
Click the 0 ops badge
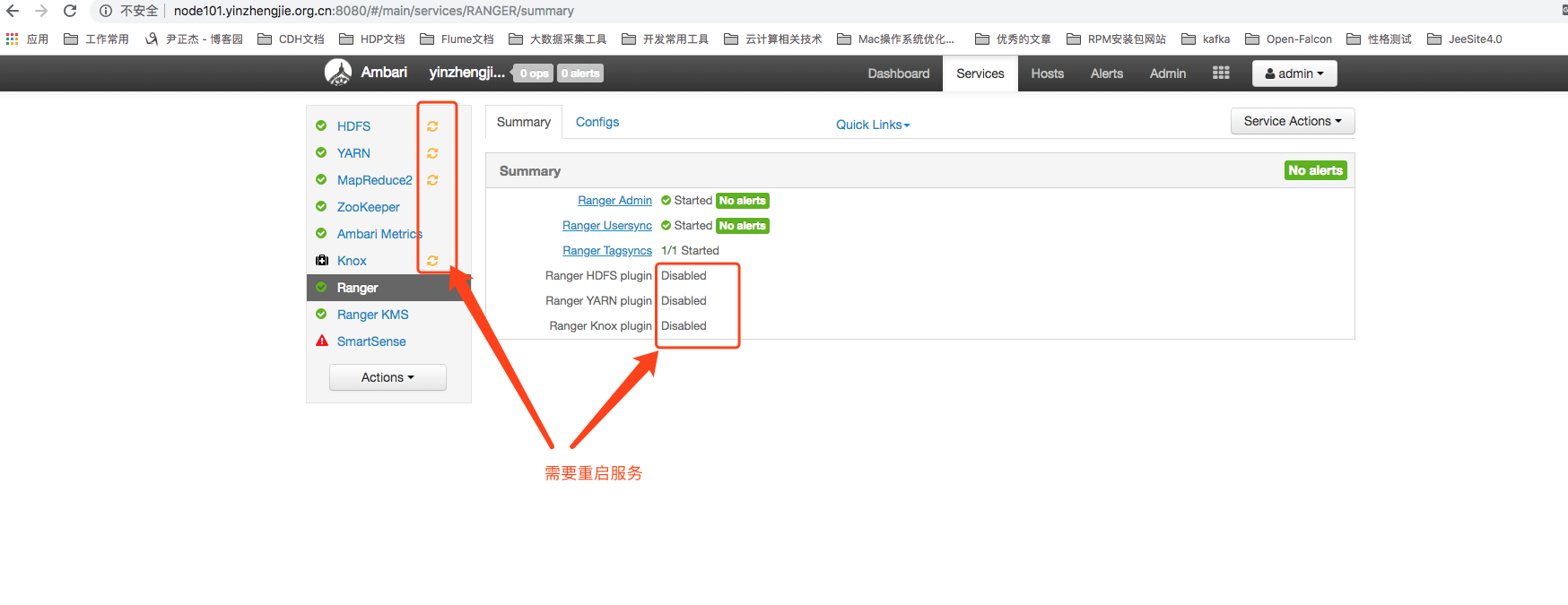point(534,73)
